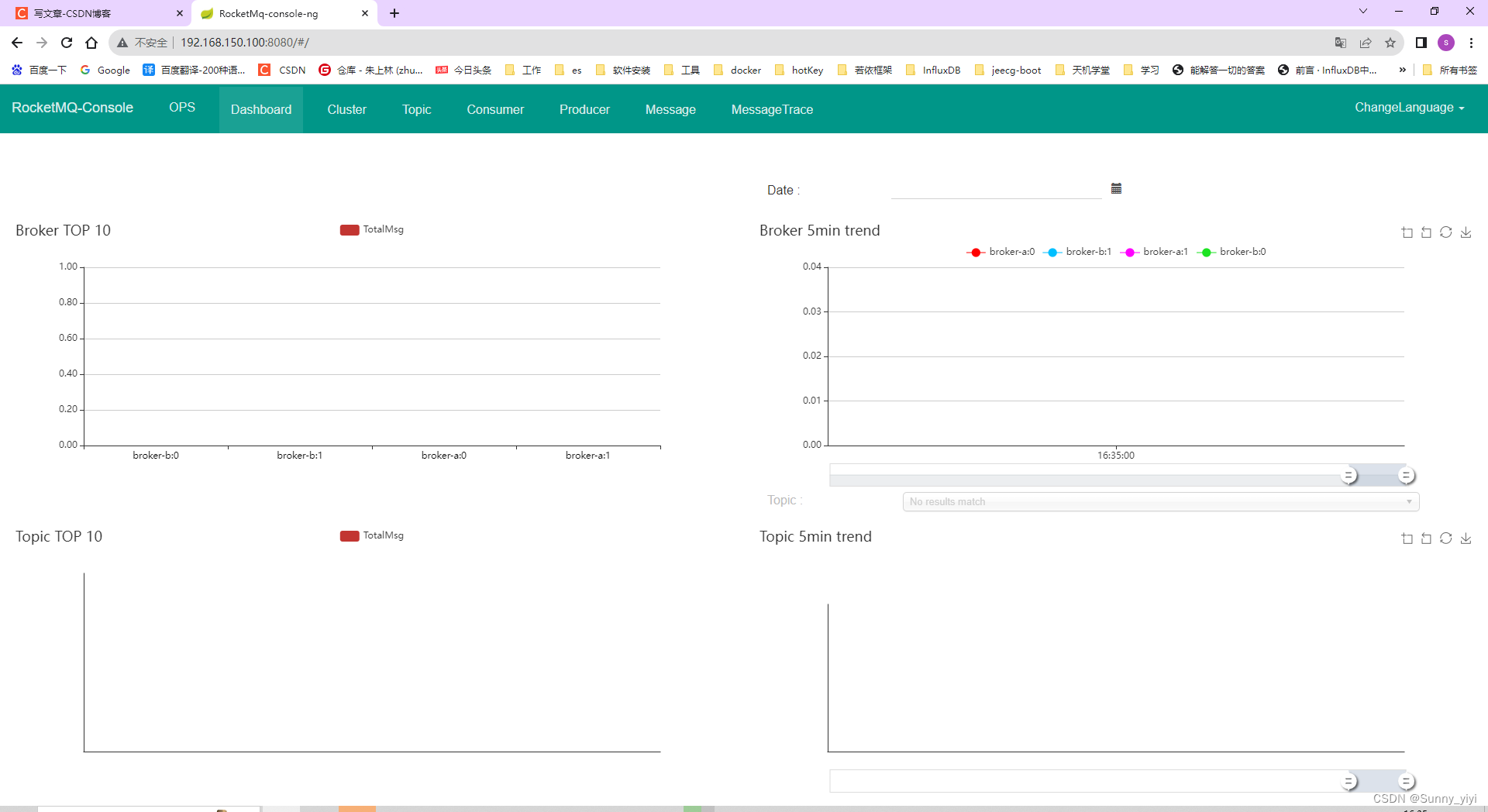The height and width of the screenshot is (812, 1488).
Task: Save Broker 5min trend as image
Action: point(1466,232)
